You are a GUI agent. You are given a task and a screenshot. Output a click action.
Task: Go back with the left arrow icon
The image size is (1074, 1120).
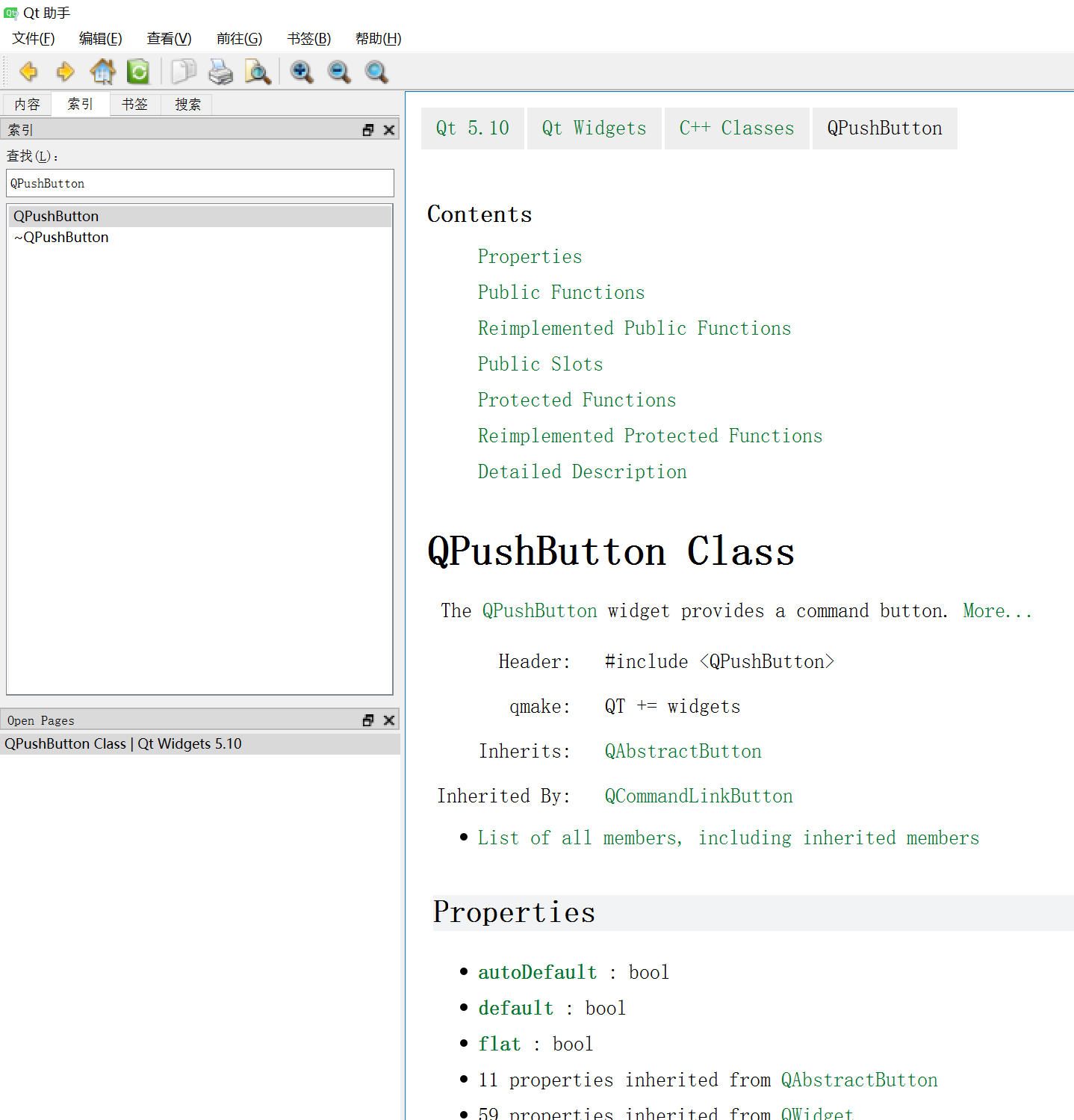pyautogui.click(x=28, y=72)
